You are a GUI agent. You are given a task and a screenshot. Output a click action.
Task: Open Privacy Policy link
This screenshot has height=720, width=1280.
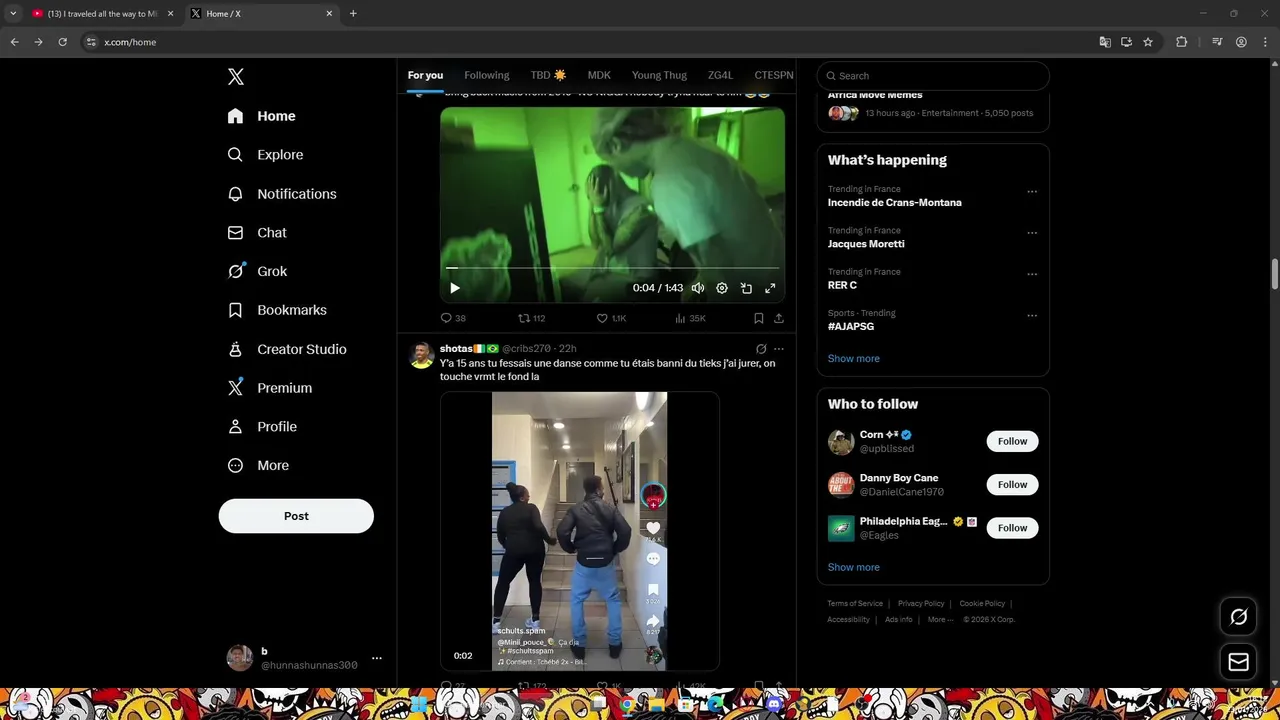click(x=921, y=604)
